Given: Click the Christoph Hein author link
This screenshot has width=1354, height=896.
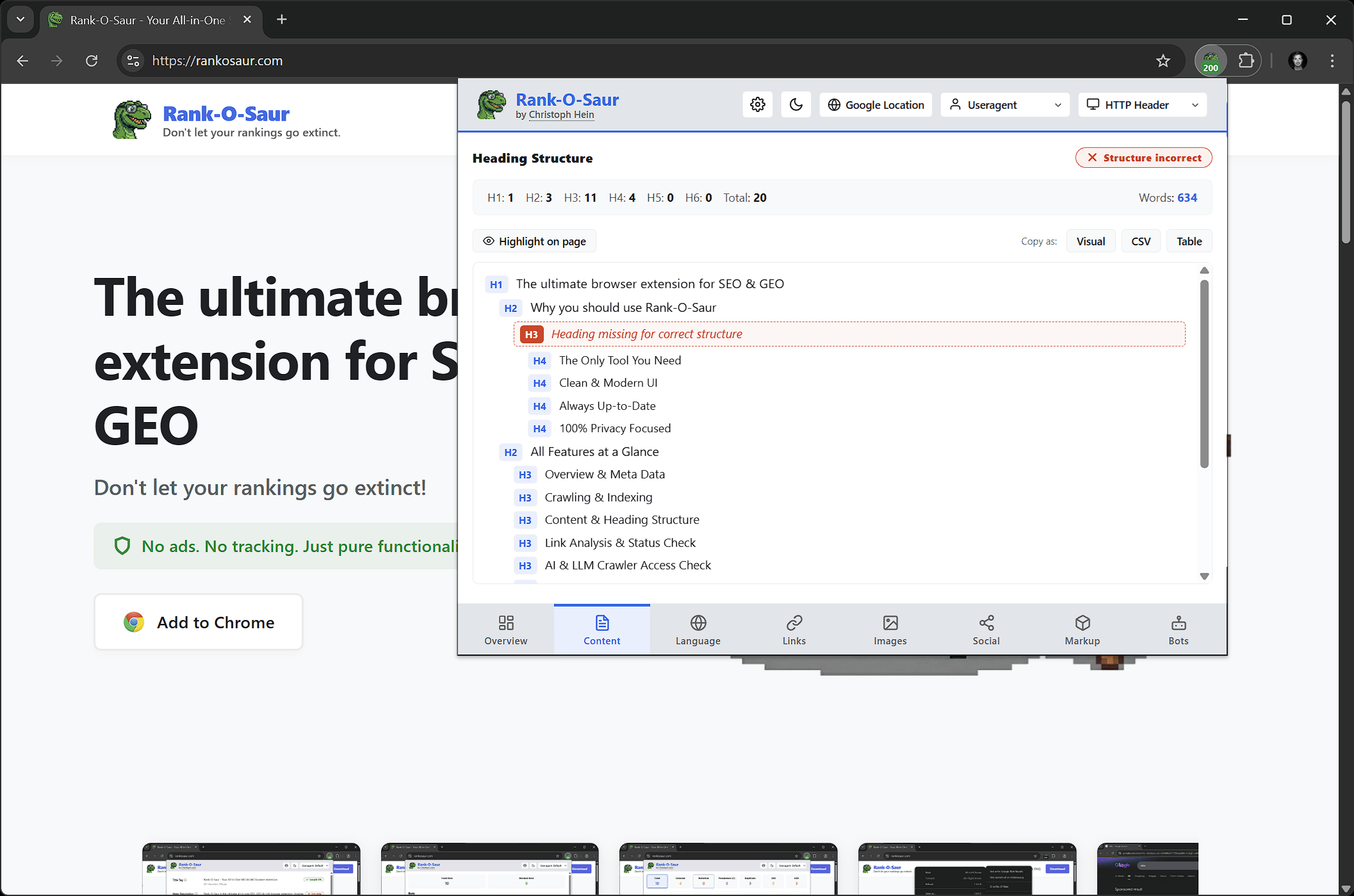Looking at the screenshot, I should click(561, 115).
